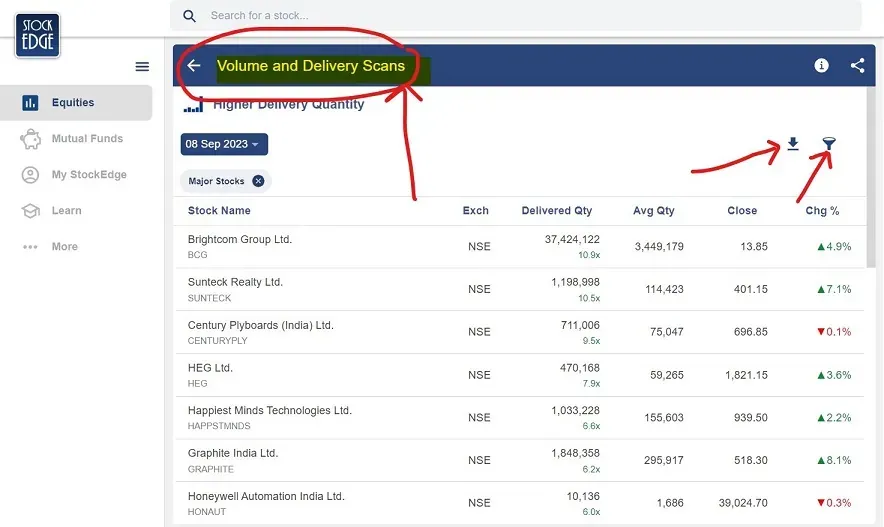Screen dimensions: 884x527
Task: Click Graphite close price 518.30
Action: tap(750, 460)
